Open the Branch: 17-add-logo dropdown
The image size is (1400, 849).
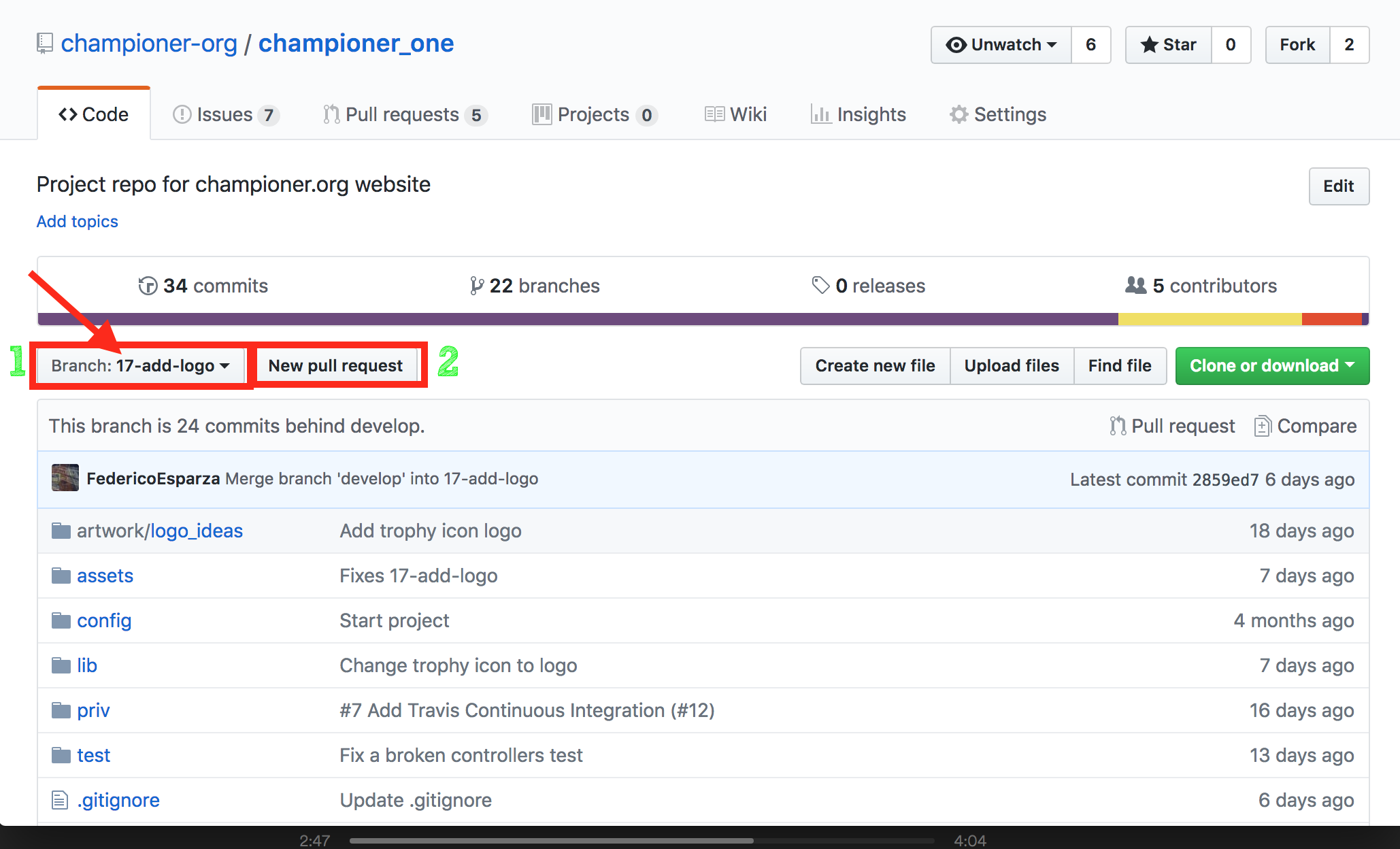pyautogui.click(x=141, y=366)
